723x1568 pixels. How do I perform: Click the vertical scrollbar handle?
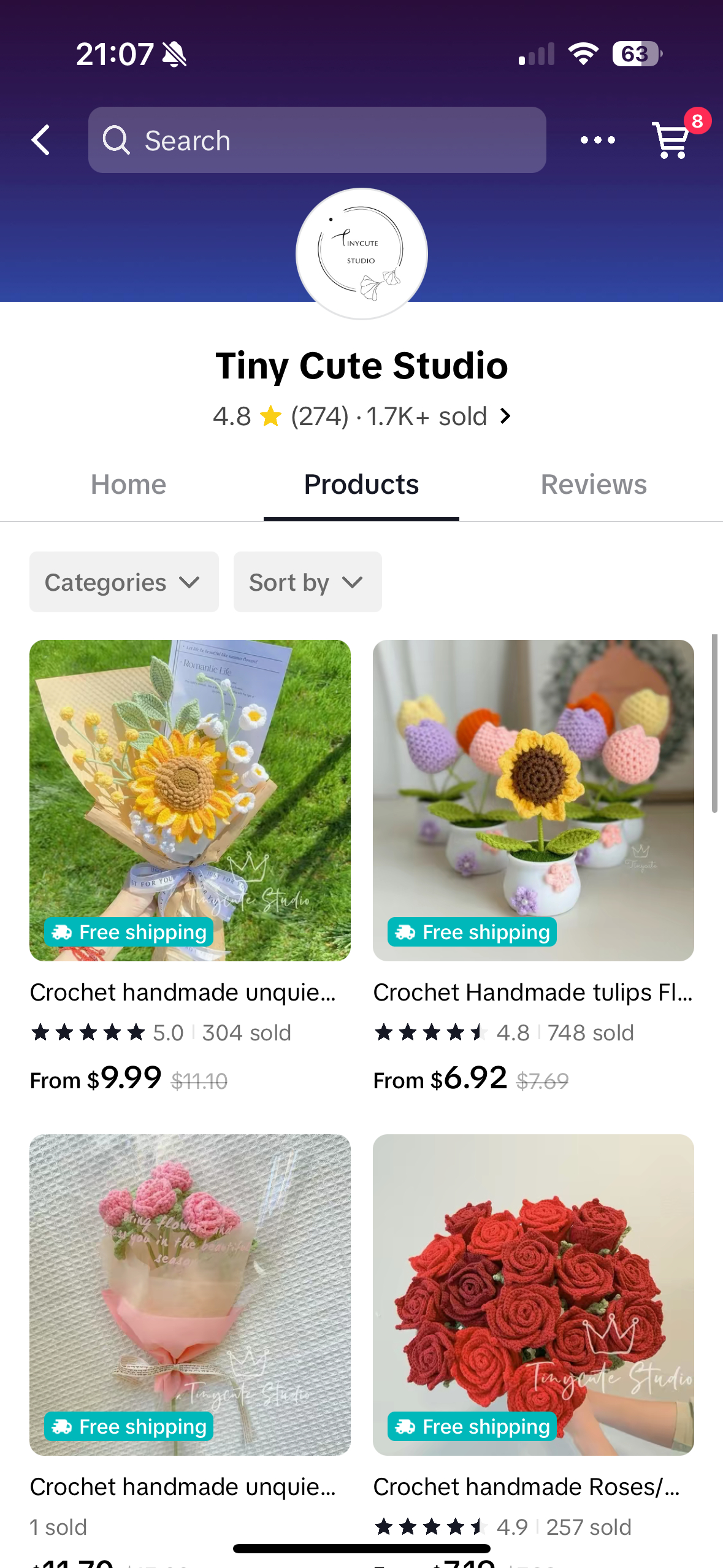click(714, 724)
